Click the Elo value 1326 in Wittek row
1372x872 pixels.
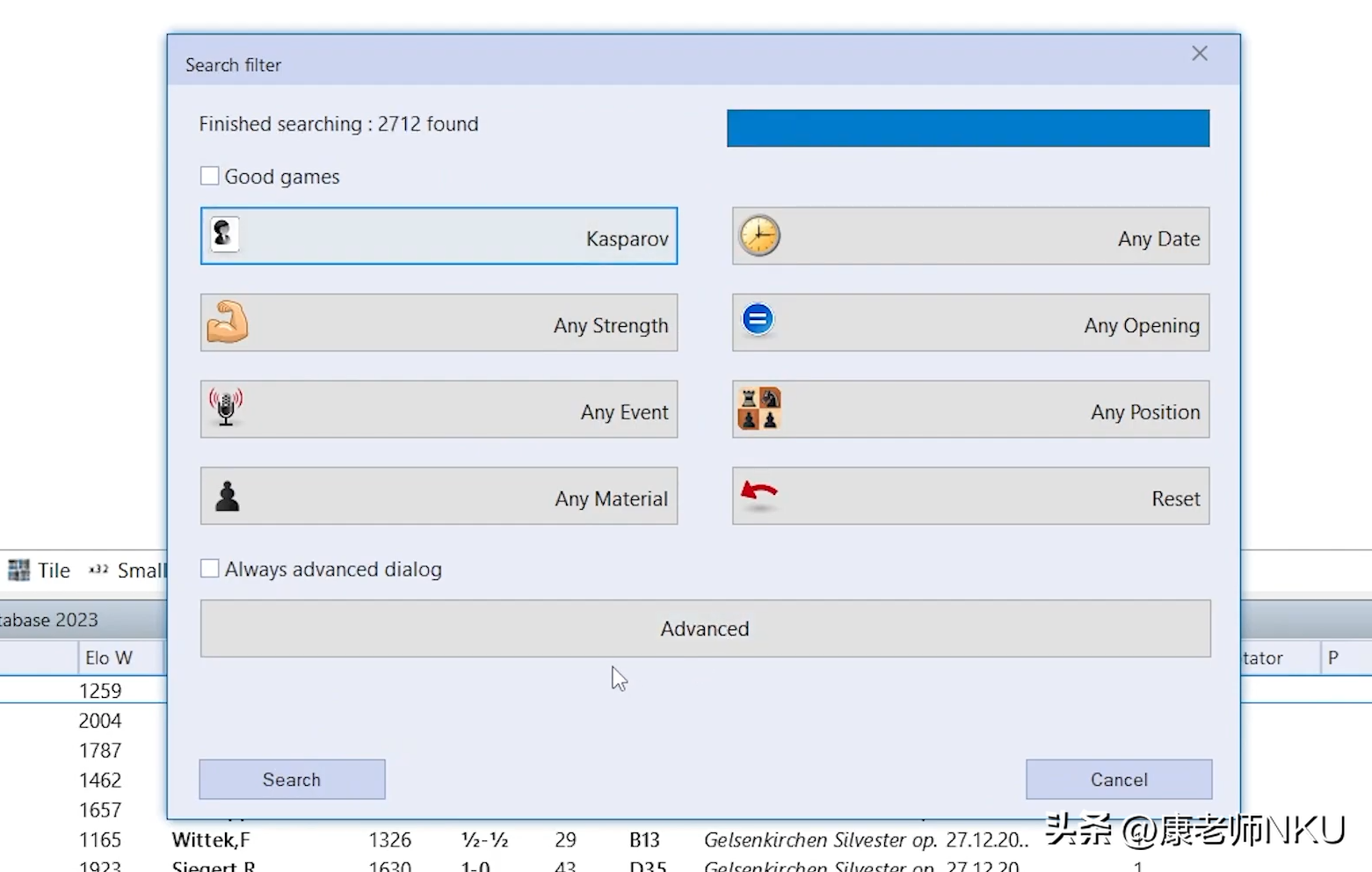click(390, 839)
